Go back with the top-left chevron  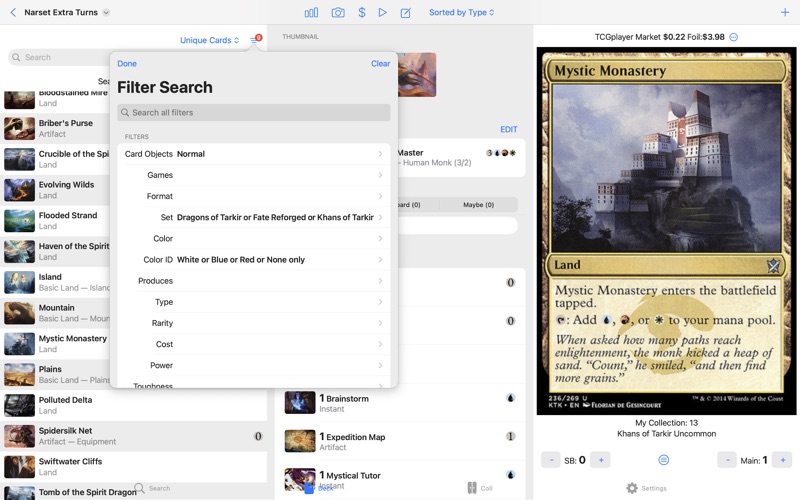pyautogui.click(x=13, y=12)
